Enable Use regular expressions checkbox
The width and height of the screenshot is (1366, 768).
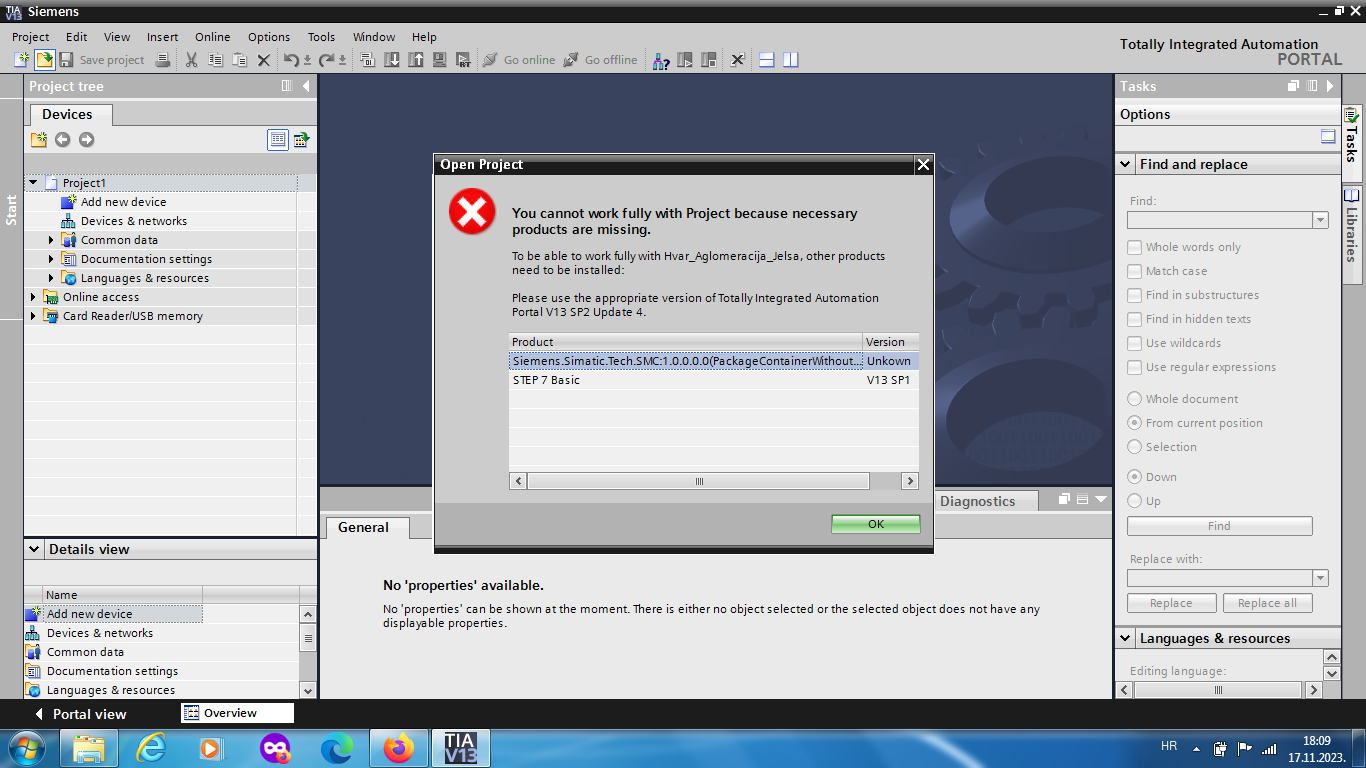(x=1134, y=367)
